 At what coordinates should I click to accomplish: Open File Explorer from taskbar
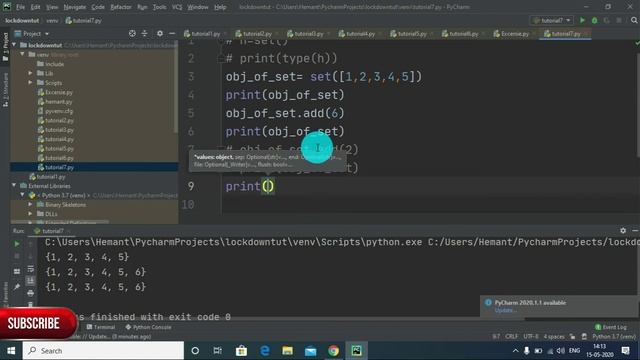[287, 351]
